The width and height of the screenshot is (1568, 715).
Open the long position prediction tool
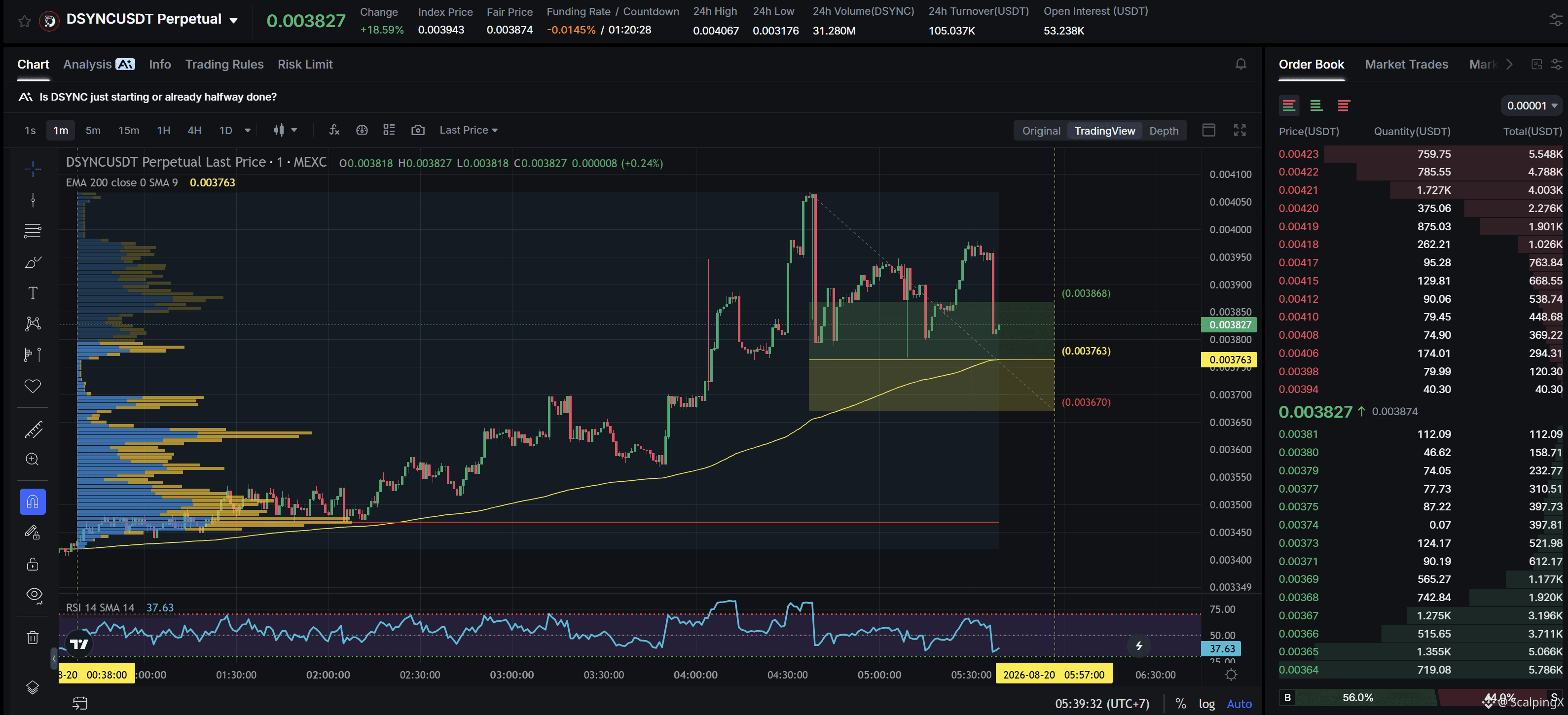[33, 354]
